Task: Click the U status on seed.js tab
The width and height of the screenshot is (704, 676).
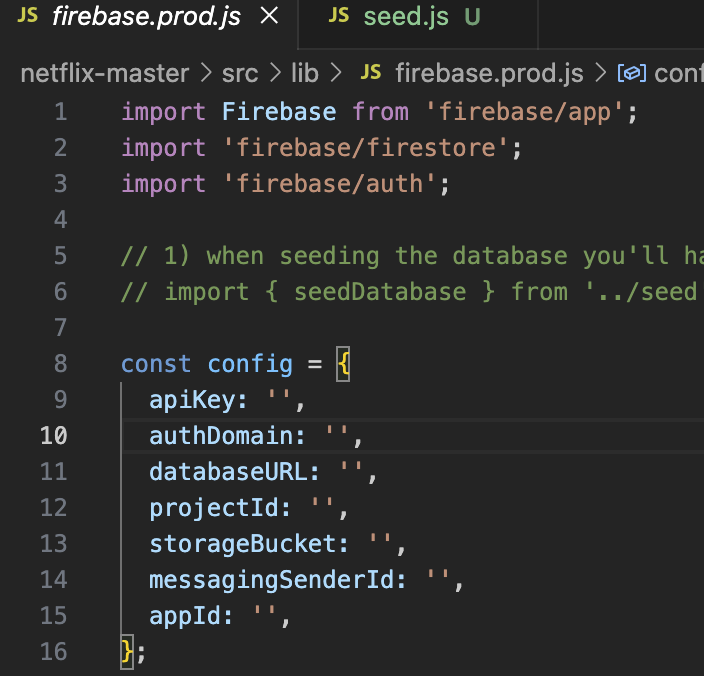Action: tap(472, 17)
